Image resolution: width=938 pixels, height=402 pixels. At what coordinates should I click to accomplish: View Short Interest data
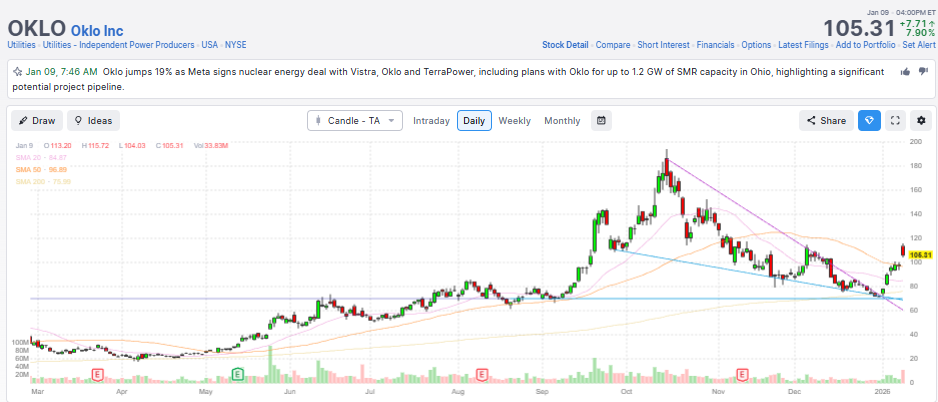[x=663, y=45]
